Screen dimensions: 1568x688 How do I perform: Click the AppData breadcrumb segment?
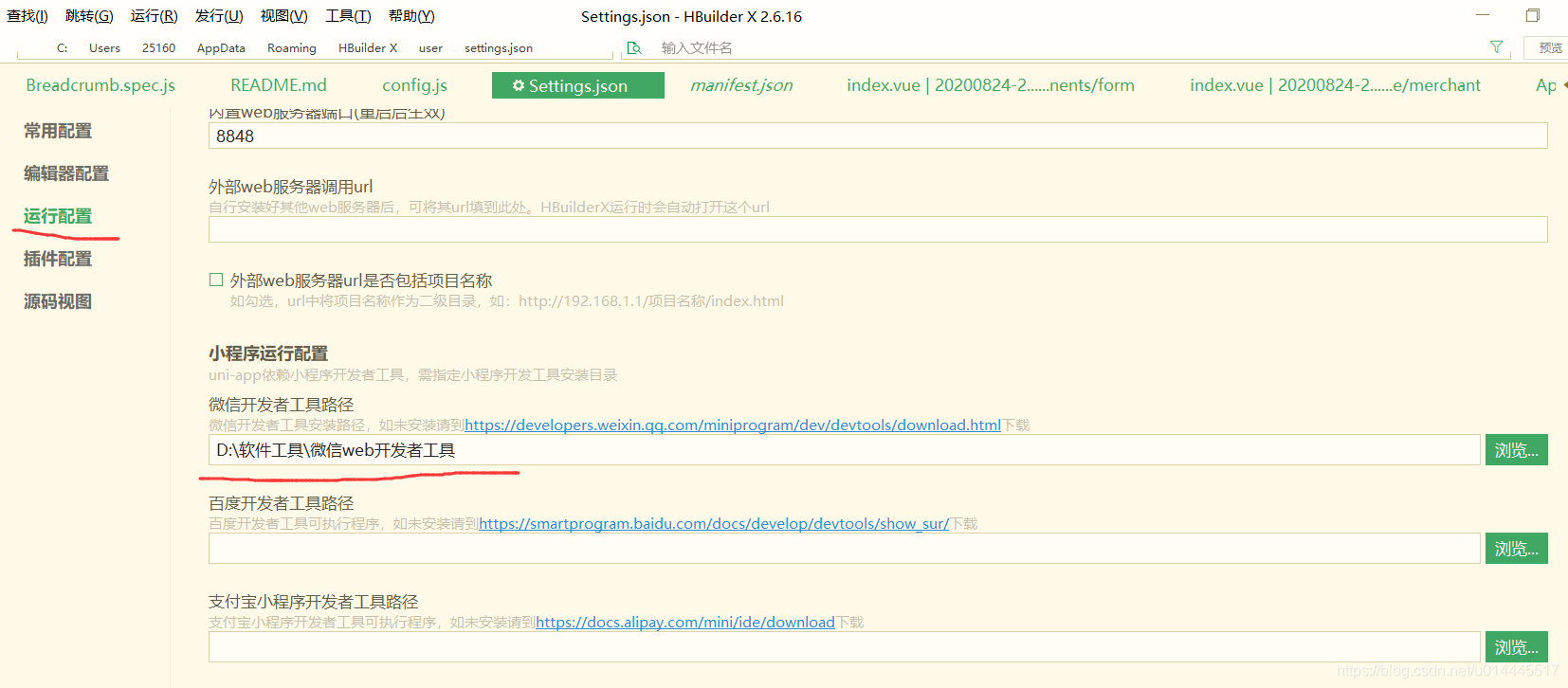coord(221,47)
